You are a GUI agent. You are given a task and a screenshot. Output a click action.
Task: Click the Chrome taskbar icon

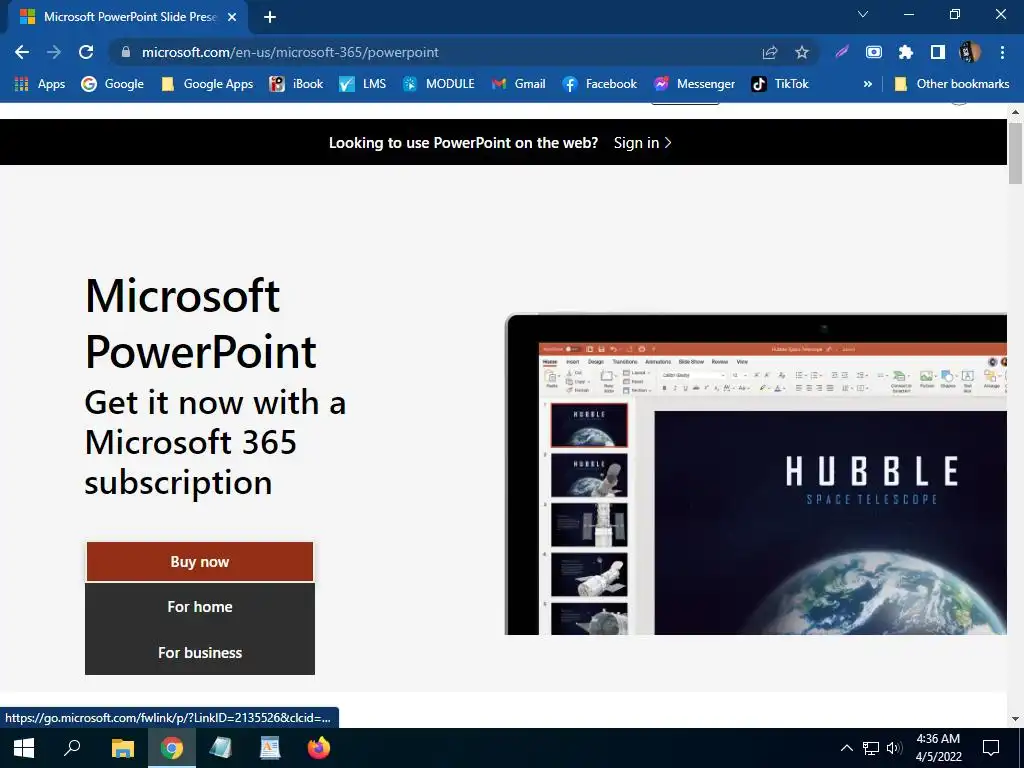pos(172,748)
